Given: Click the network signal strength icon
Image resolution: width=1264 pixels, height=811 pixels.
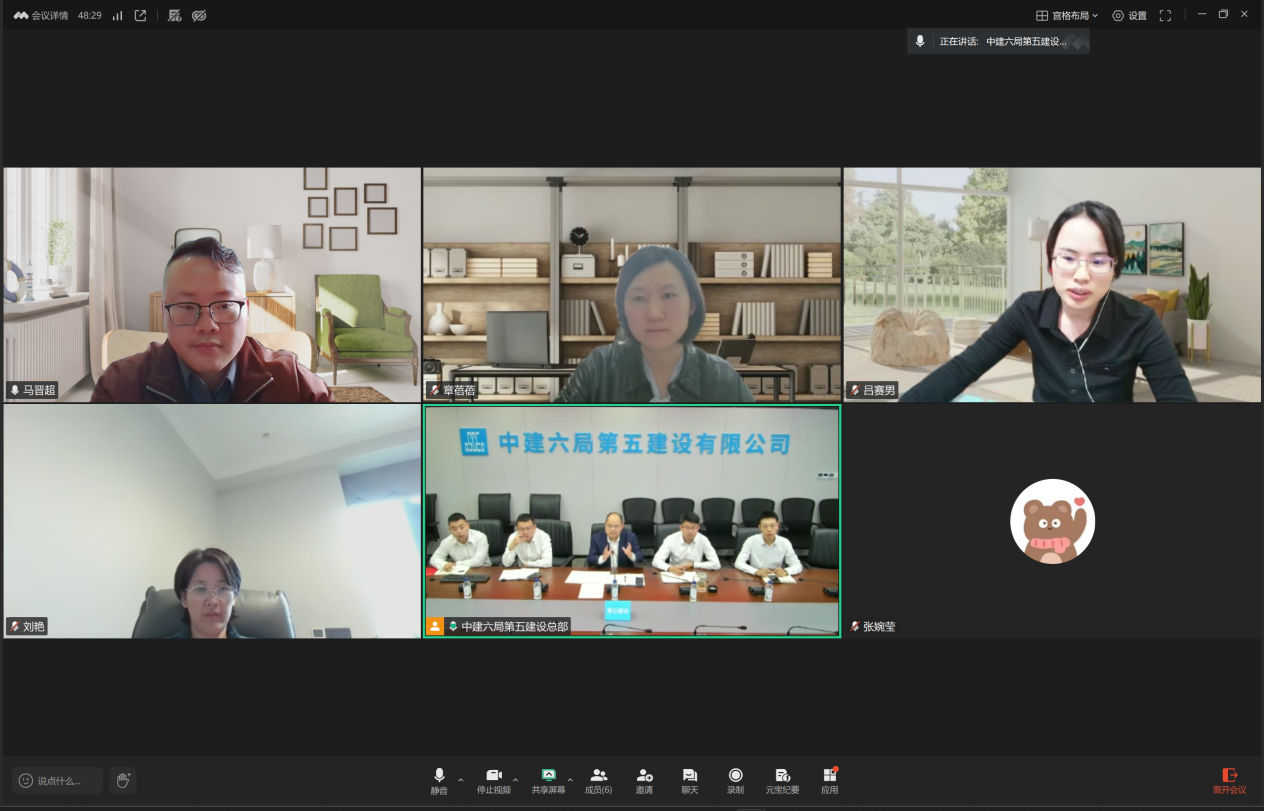Looking at the screenshot, I should 117,15.
